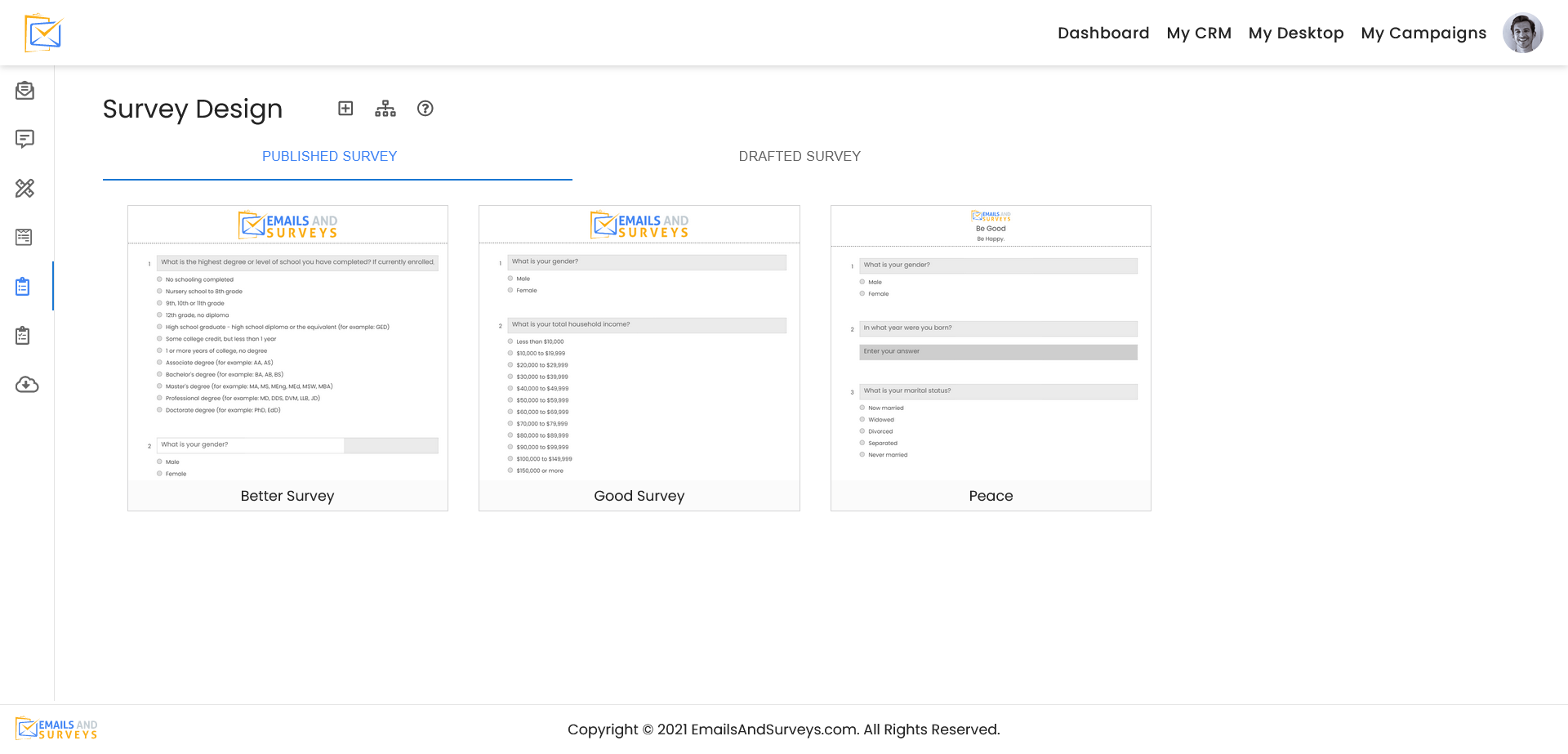Click the question mark help icon
Viewport: 1568px width, 754px height.
(x=425, y=109)
